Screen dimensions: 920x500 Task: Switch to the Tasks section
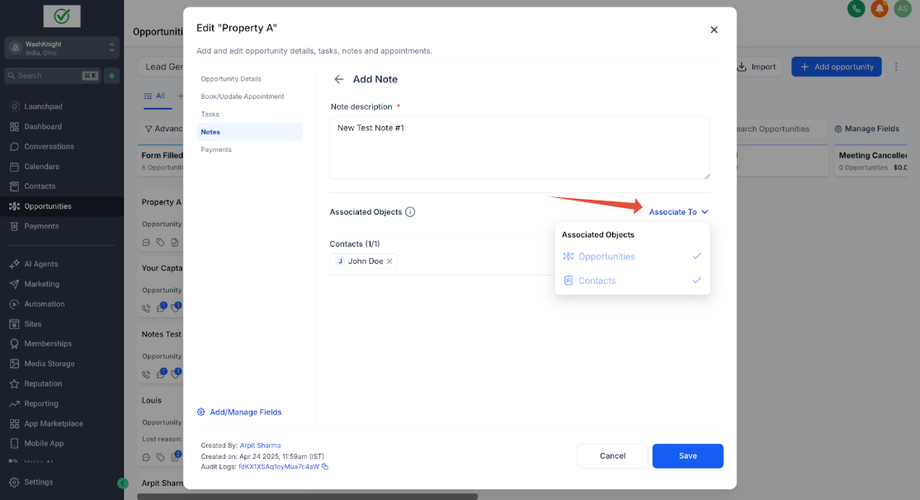[x=210, y=114]
